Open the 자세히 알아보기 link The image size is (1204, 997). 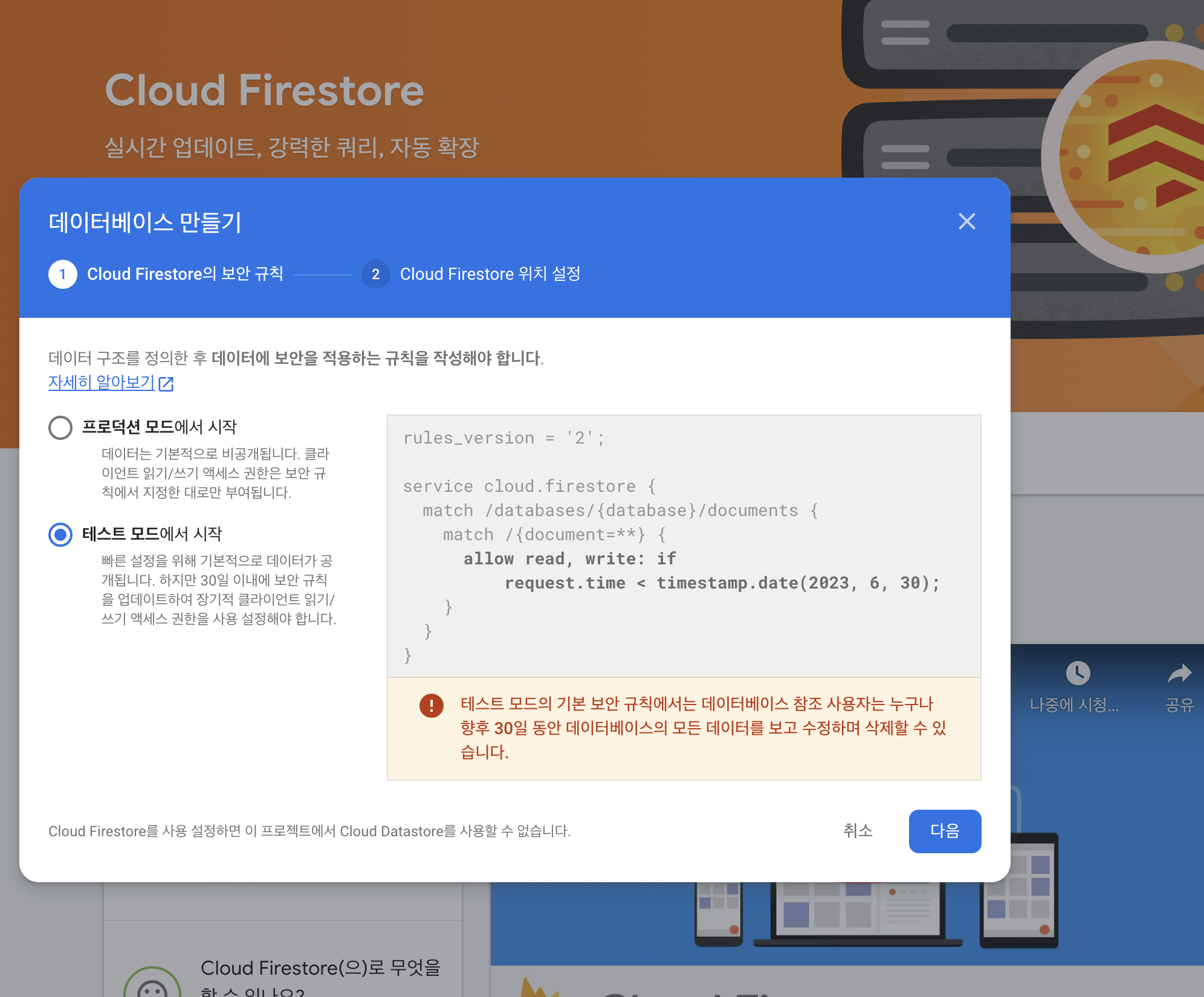(102, 382)
